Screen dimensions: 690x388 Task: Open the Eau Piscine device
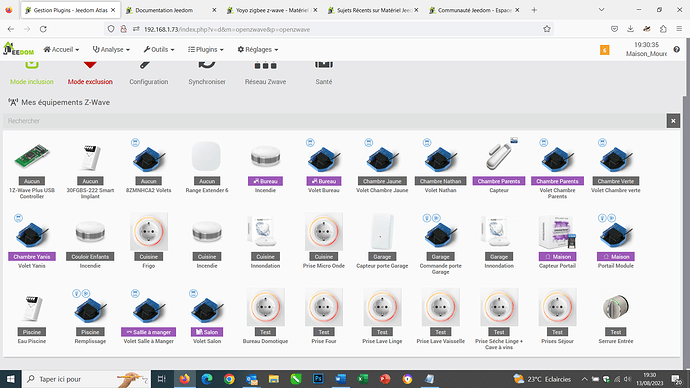tap(32, 317)
